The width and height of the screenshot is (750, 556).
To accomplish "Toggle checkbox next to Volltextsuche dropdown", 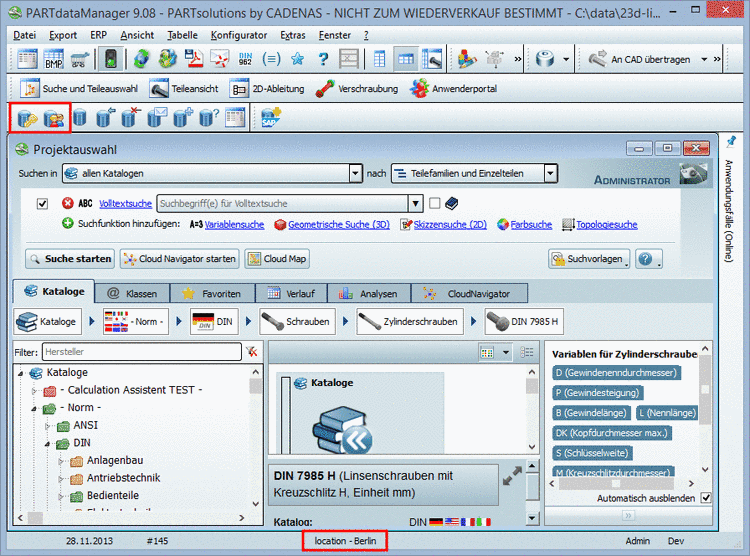I will pyautogui.click(x=434, y=203).
